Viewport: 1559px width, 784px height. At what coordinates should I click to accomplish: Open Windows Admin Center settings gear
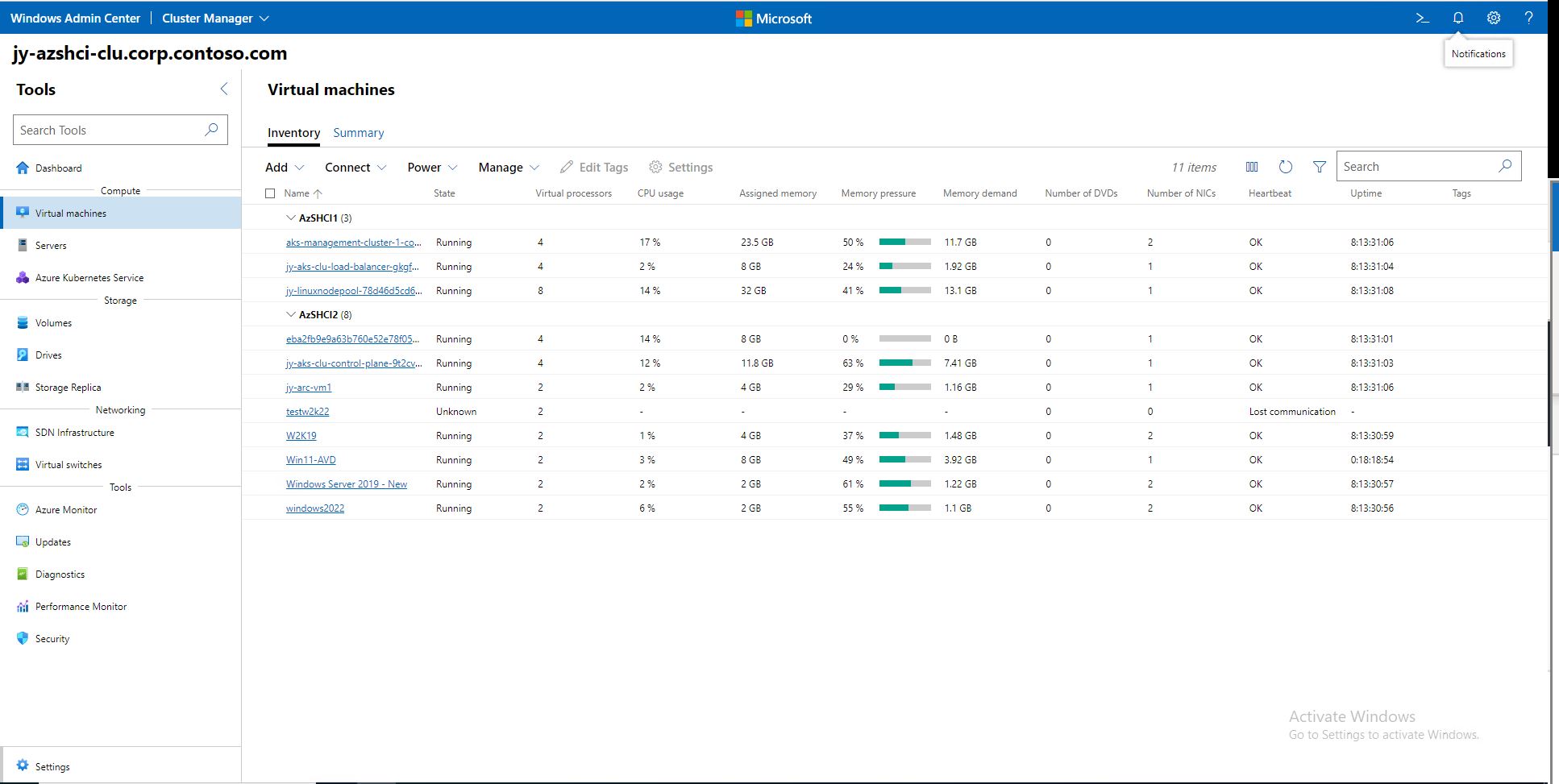tap(1494, 18)
